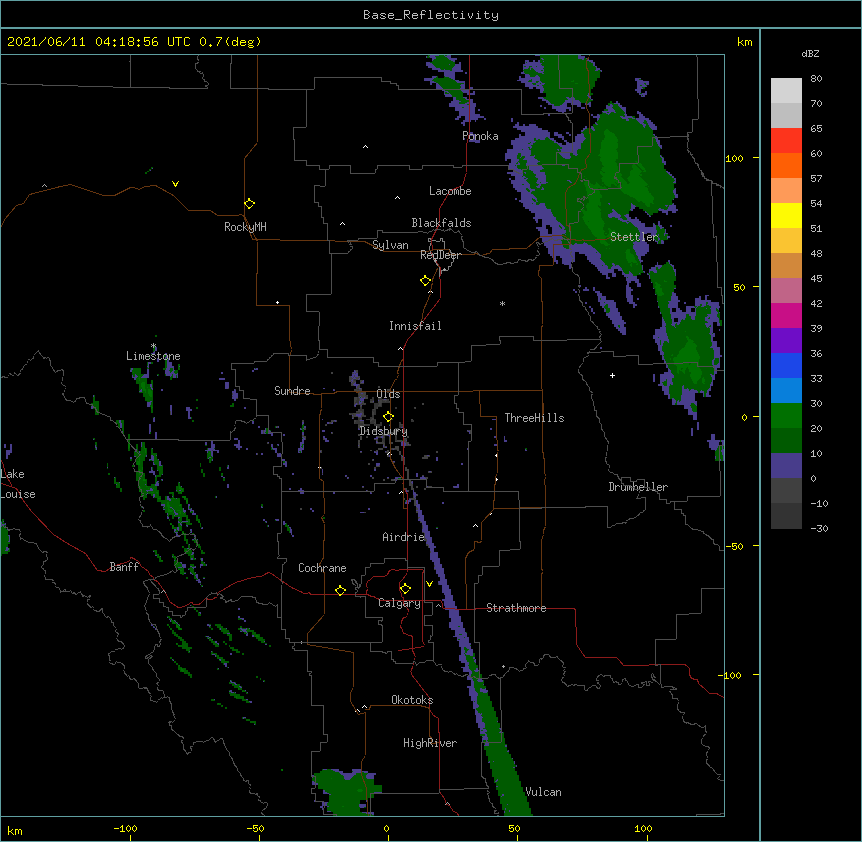Click the timestamp 2021/06/11 04:18:56 UTC
Screen dimensions: 862x842
coord(99,42)
